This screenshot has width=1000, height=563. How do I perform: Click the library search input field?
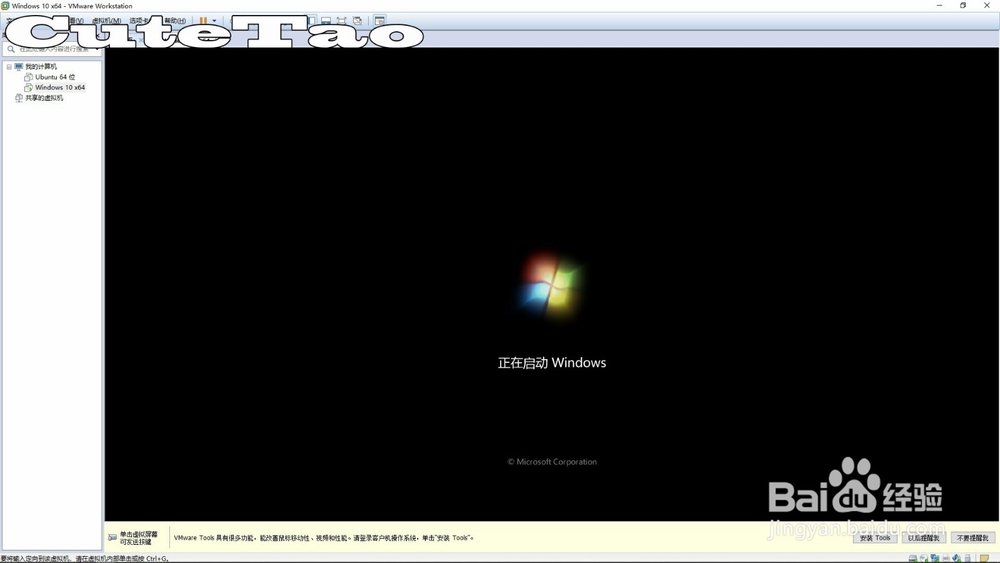click(x=51, y=49)
